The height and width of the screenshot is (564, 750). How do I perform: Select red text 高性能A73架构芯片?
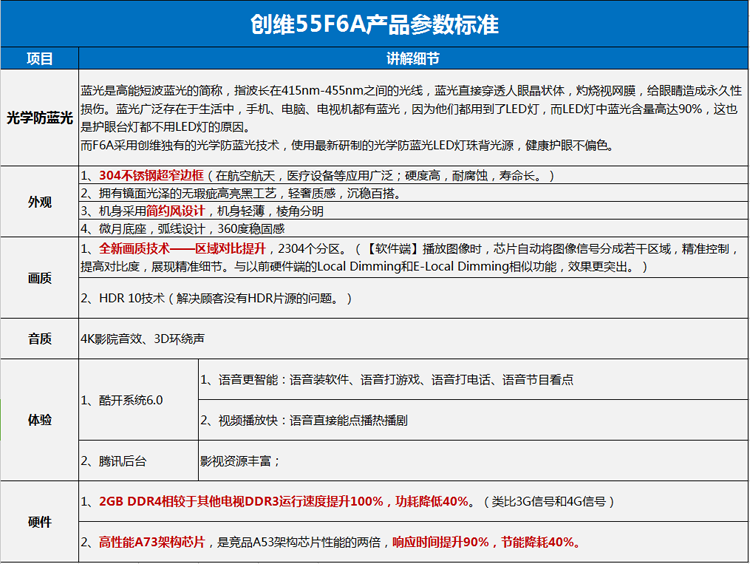[152, 542]
